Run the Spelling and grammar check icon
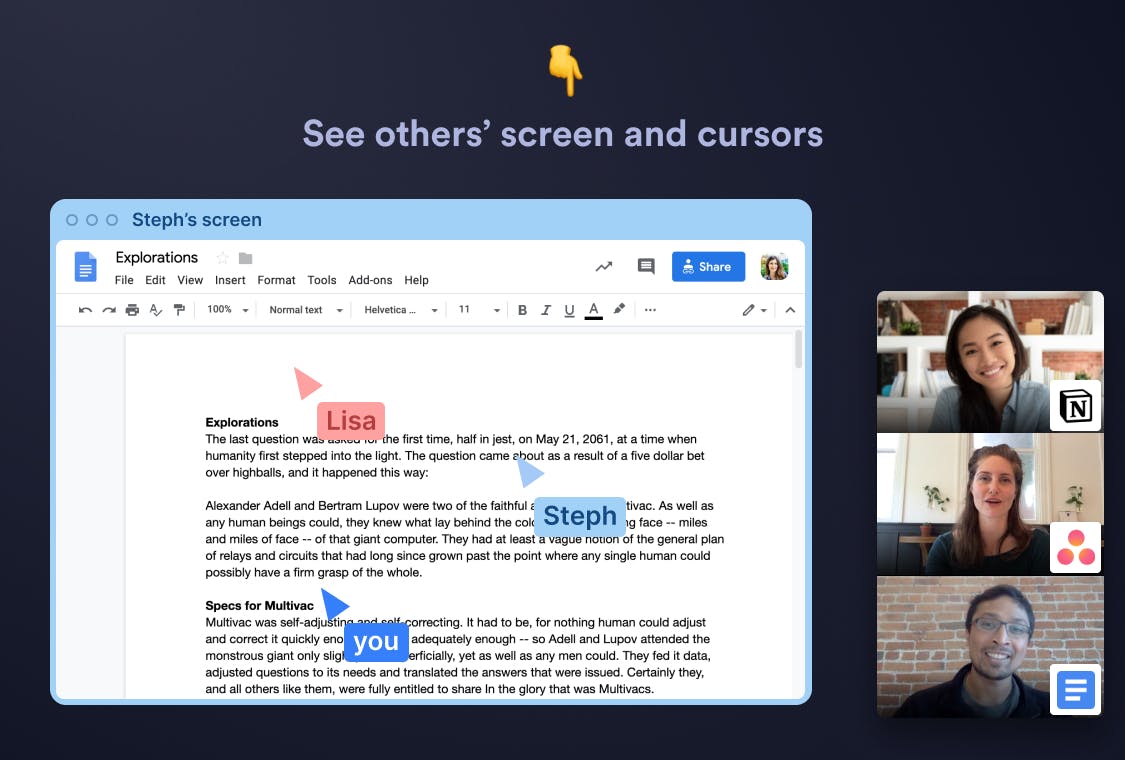This screenshot has height=760, width=1125. (156, 310)
